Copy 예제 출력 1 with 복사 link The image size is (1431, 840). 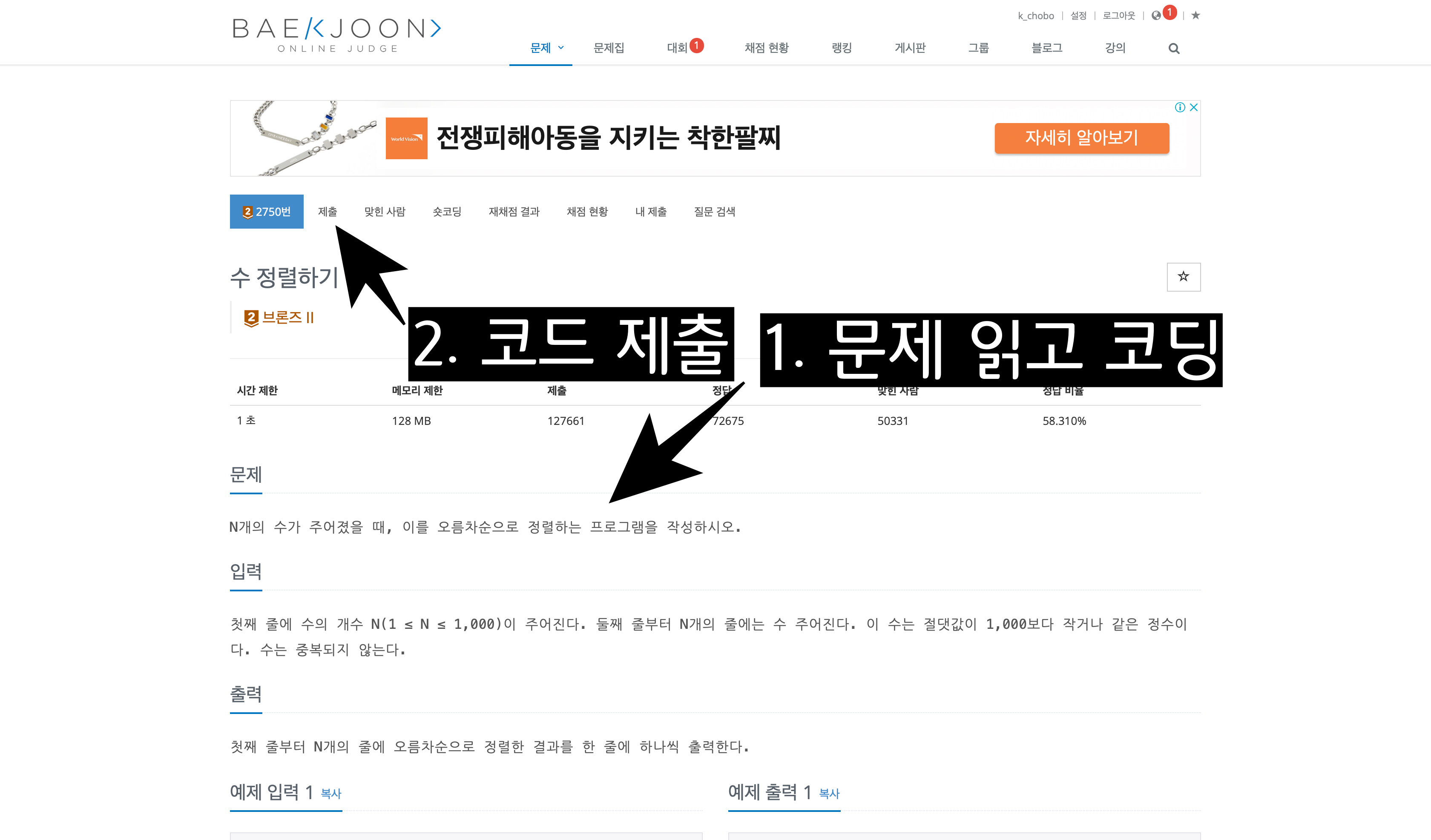click(x=829, y=794)
